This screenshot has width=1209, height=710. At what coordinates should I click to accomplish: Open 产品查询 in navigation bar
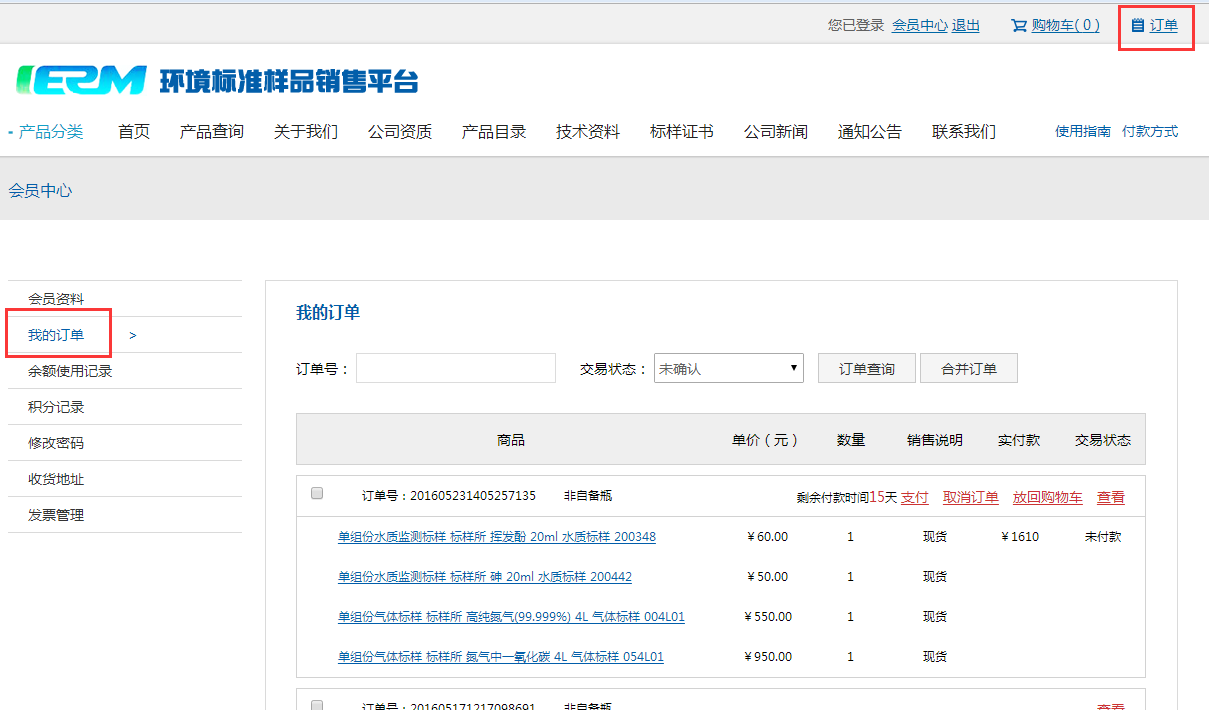211,131
